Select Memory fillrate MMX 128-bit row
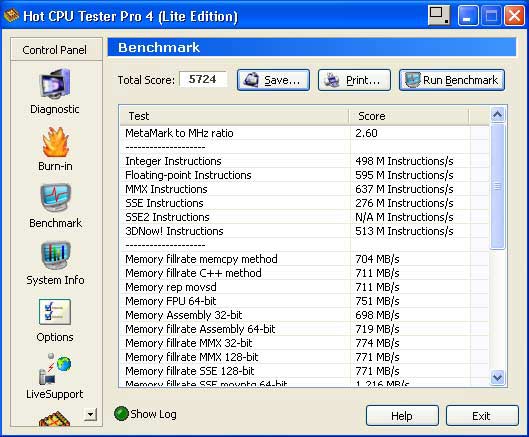The image size is (529, 437). point(304,357)
